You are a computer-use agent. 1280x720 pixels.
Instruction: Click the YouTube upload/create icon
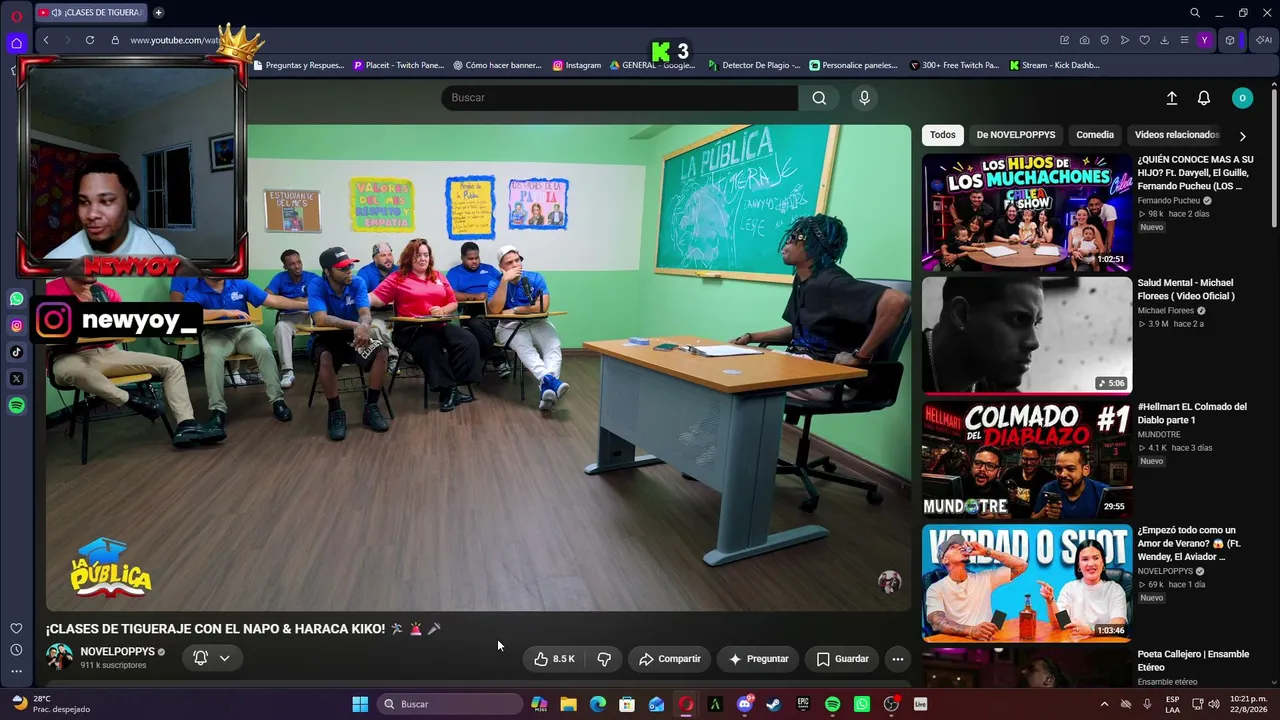(1172, 98)
